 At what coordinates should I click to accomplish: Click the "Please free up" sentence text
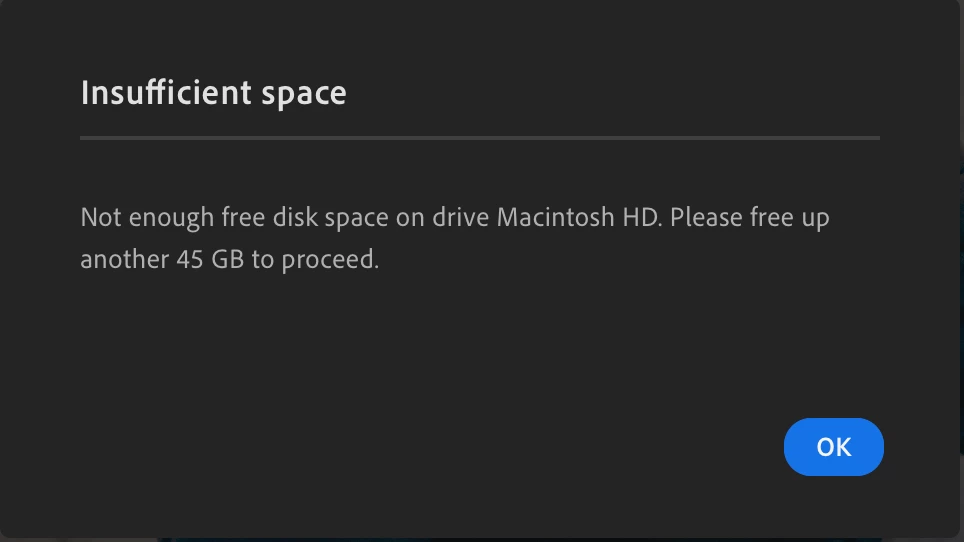tap(749, 218)
